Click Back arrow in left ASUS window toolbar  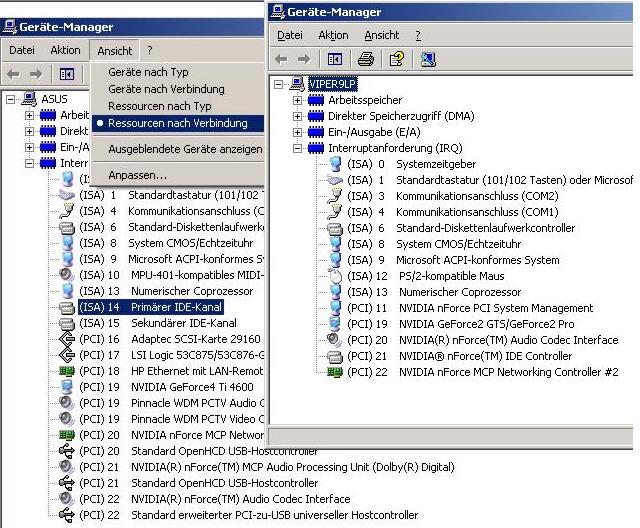[13, 74]
